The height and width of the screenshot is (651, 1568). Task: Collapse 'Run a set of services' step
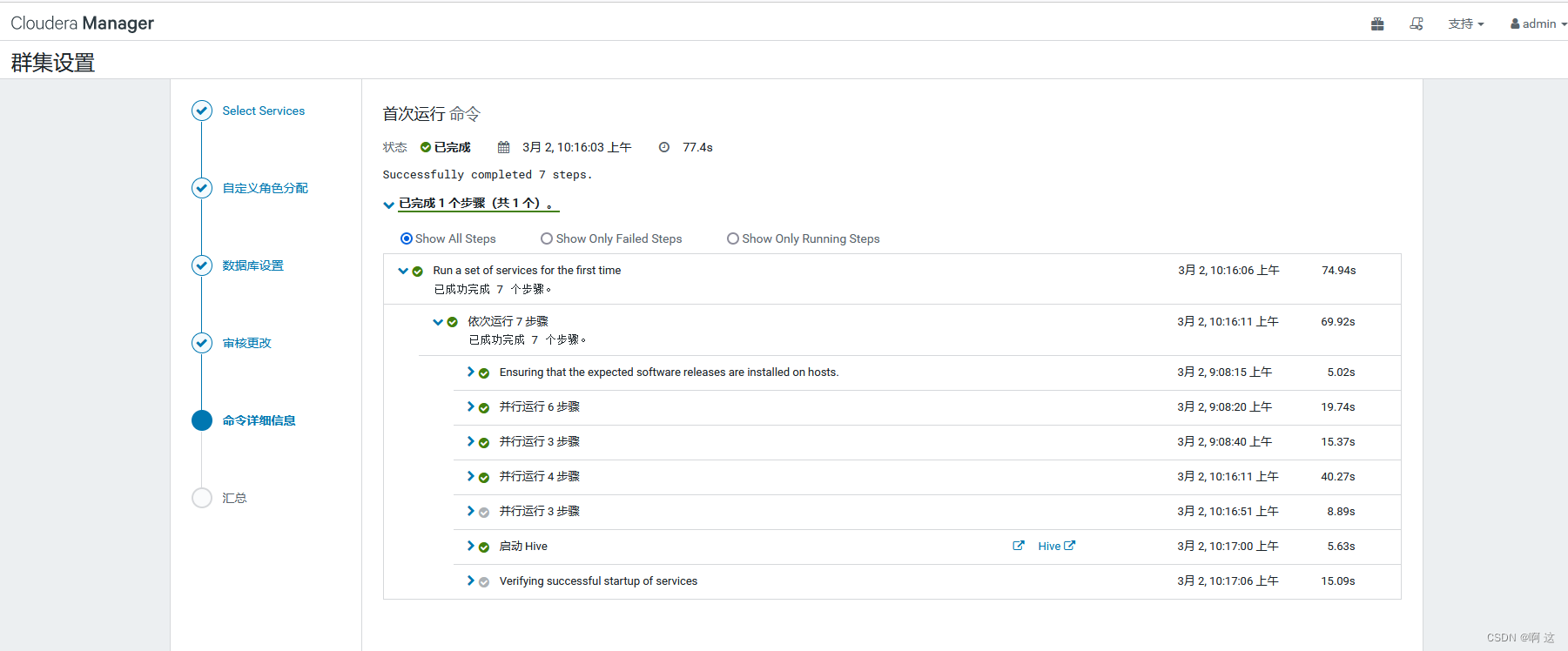[403, 271]
